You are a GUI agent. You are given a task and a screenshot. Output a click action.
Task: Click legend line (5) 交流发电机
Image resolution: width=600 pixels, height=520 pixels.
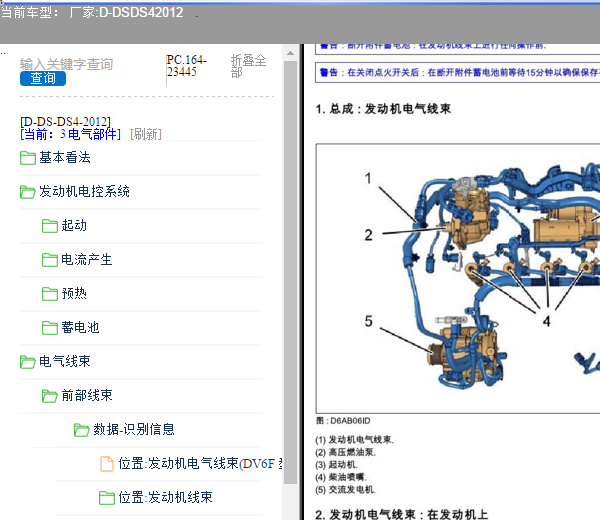(346, 490)
